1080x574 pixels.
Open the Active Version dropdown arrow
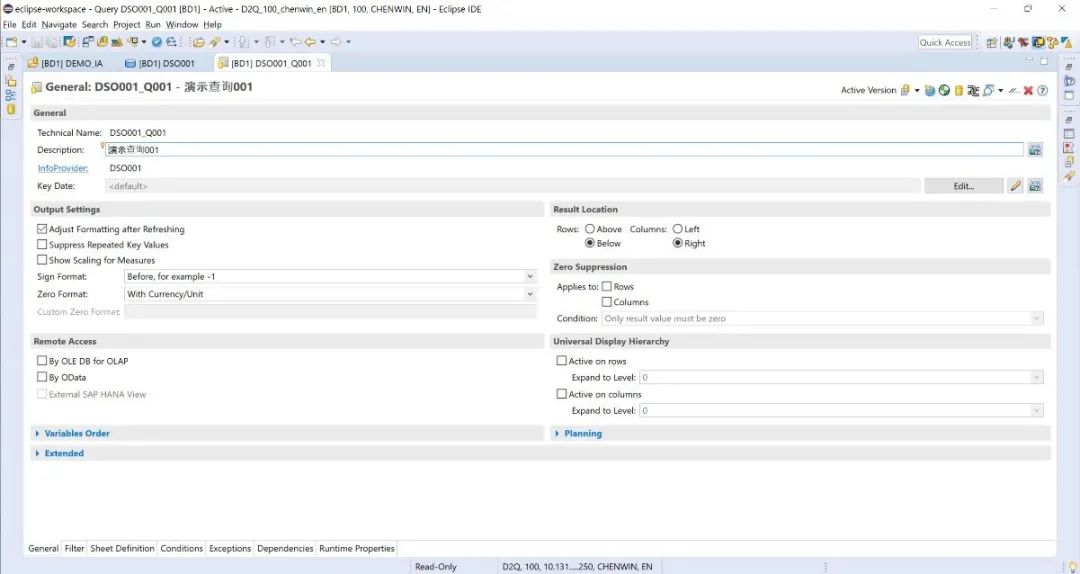917,91
